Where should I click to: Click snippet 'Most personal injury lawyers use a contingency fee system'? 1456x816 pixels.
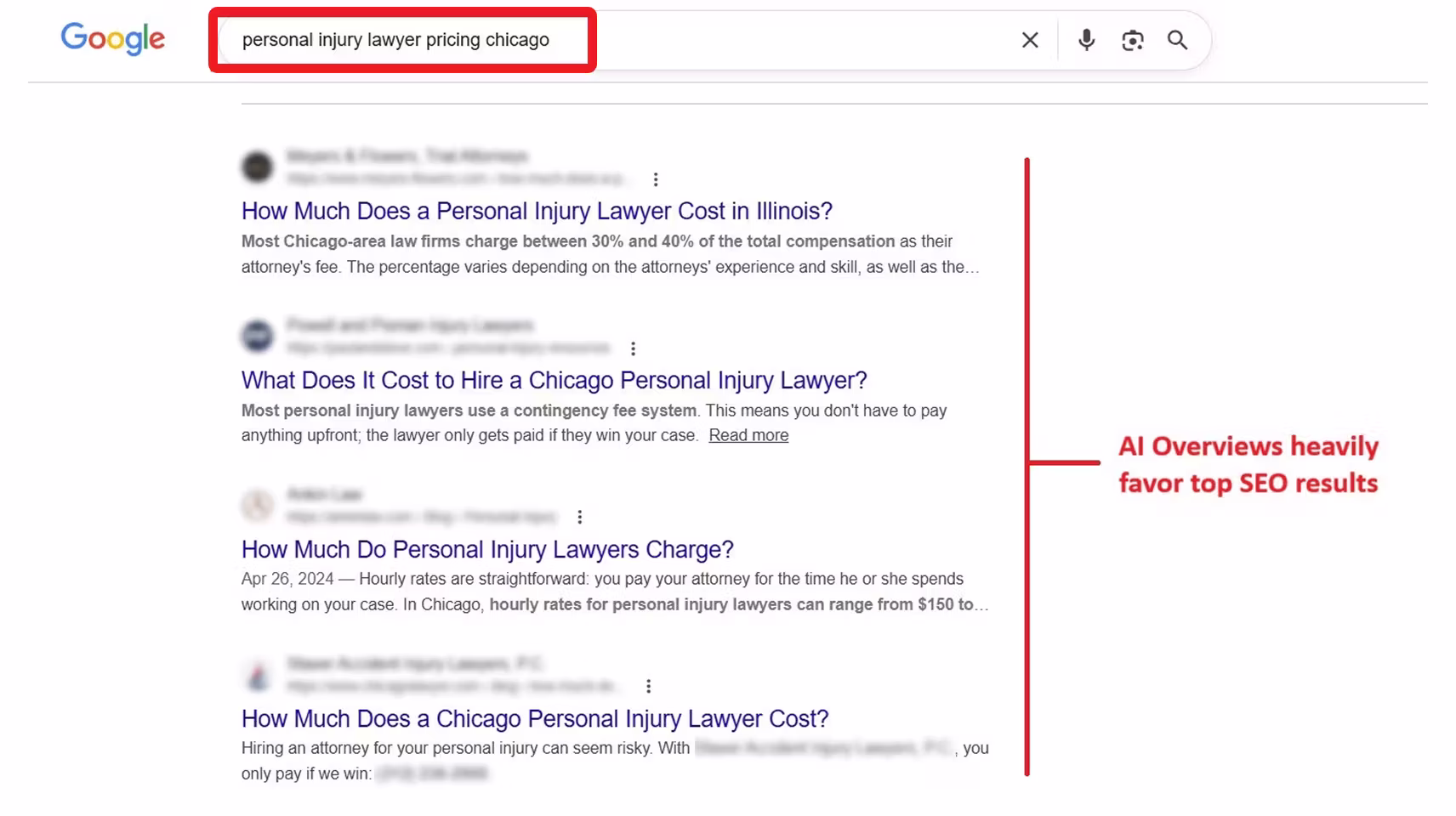pos(469,411)
